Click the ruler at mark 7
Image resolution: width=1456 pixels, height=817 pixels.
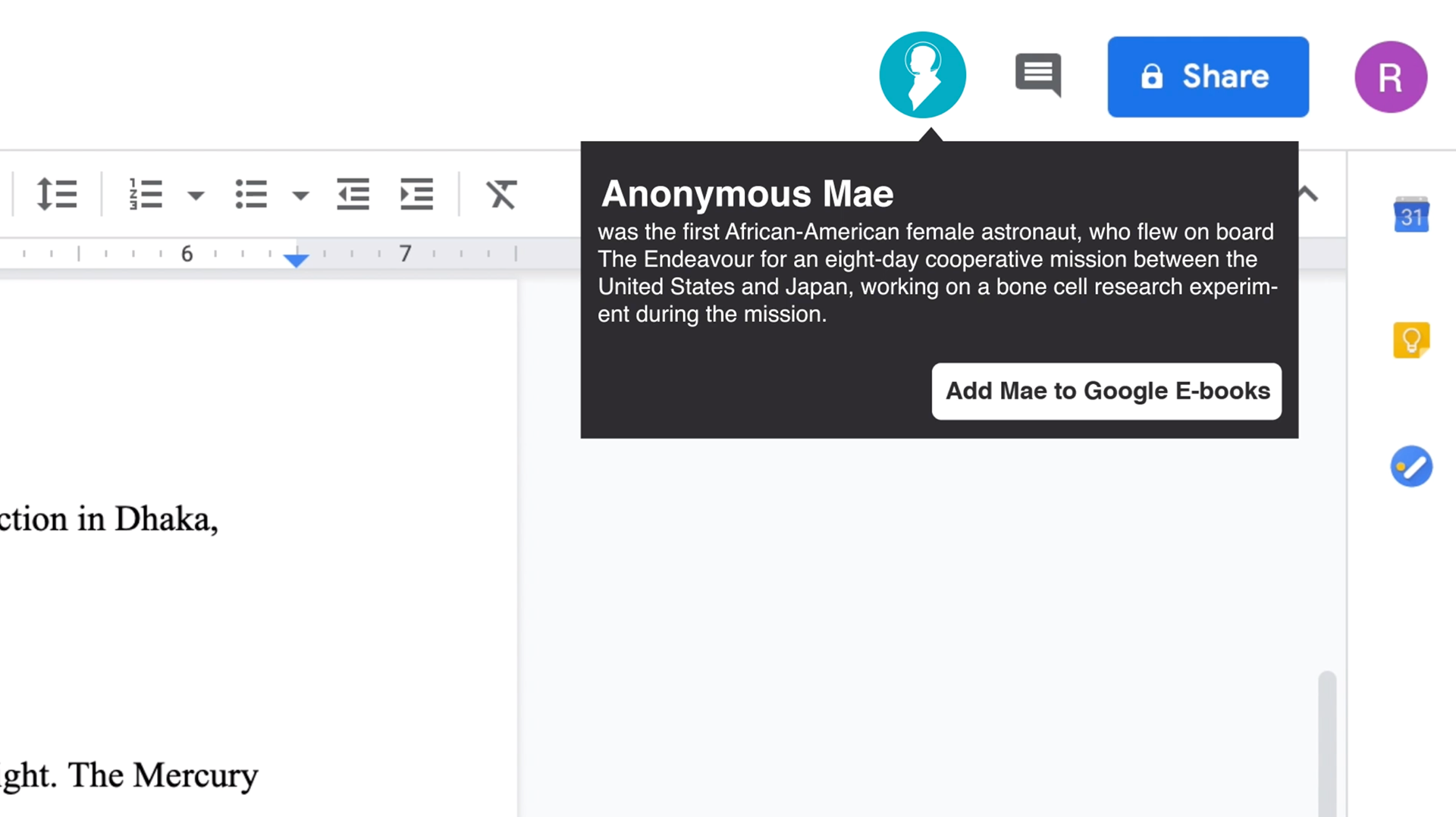(x=405, y=253)
